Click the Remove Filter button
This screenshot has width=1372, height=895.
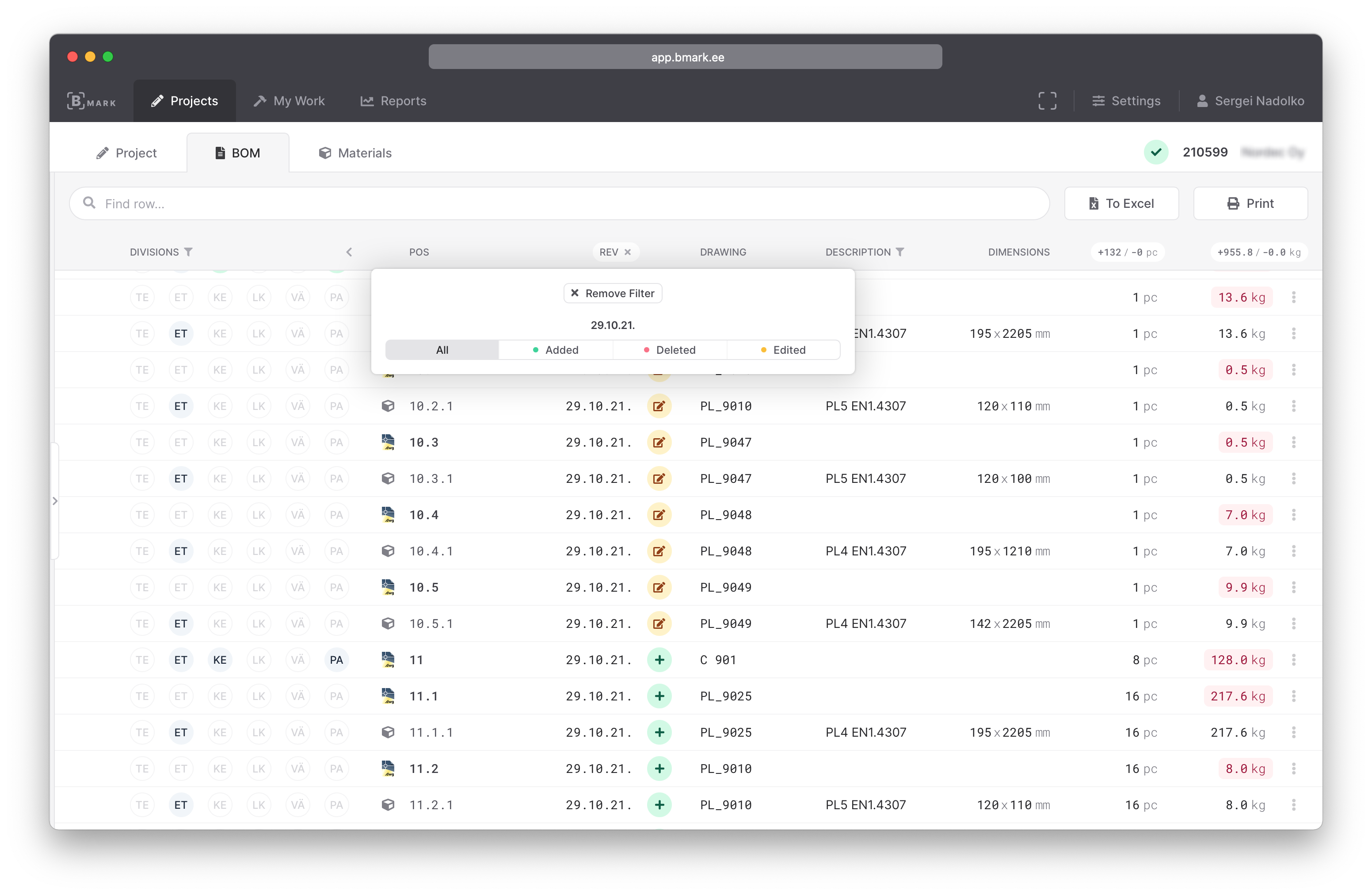tap(612, 293)
